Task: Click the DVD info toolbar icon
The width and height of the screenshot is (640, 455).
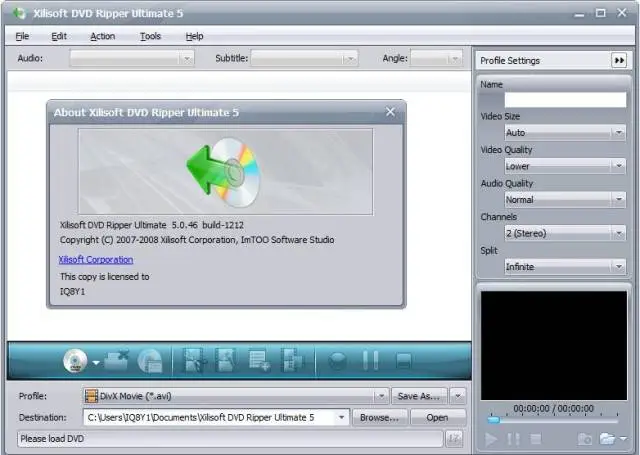Action: coord(150,361)
